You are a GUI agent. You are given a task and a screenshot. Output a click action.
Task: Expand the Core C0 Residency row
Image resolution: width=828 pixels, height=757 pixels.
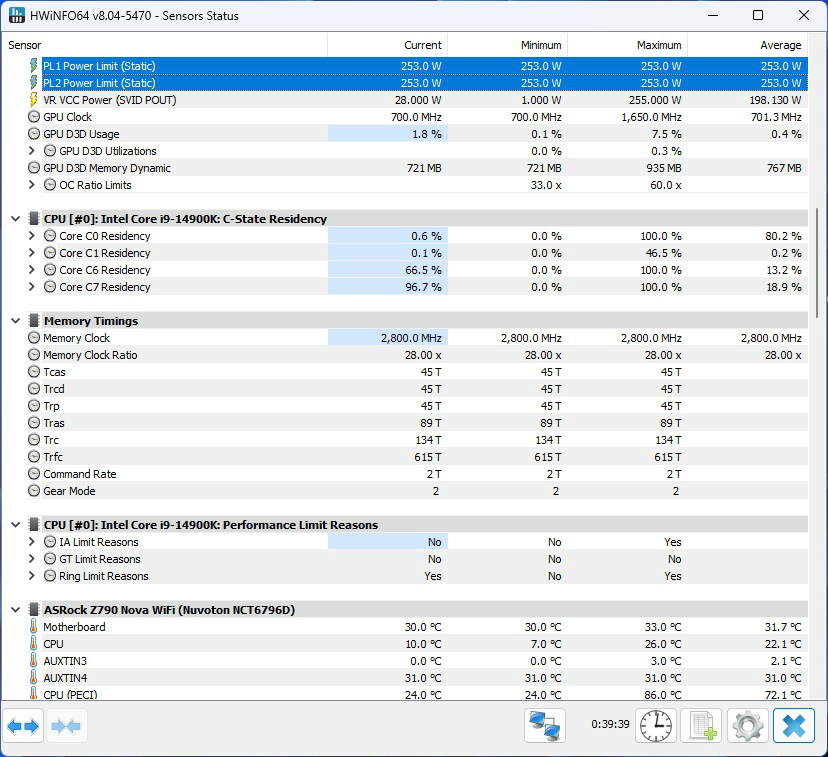tap(32, 236)
